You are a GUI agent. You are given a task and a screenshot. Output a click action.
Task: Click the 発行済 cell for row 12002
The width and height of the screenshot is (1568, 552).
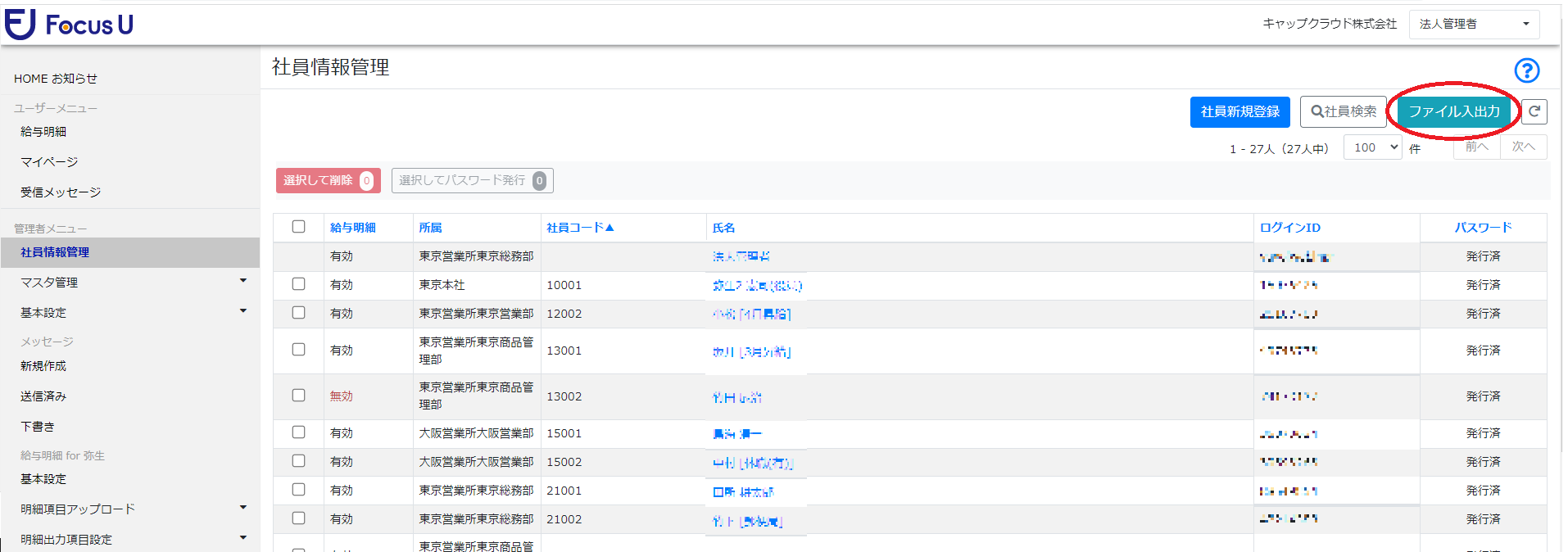pyautogui.click(x=1483, y=314)
